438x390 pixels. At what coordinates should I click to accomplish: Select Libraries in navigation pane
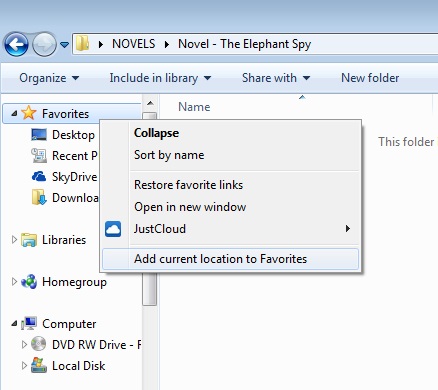click(x=64, y=240)
